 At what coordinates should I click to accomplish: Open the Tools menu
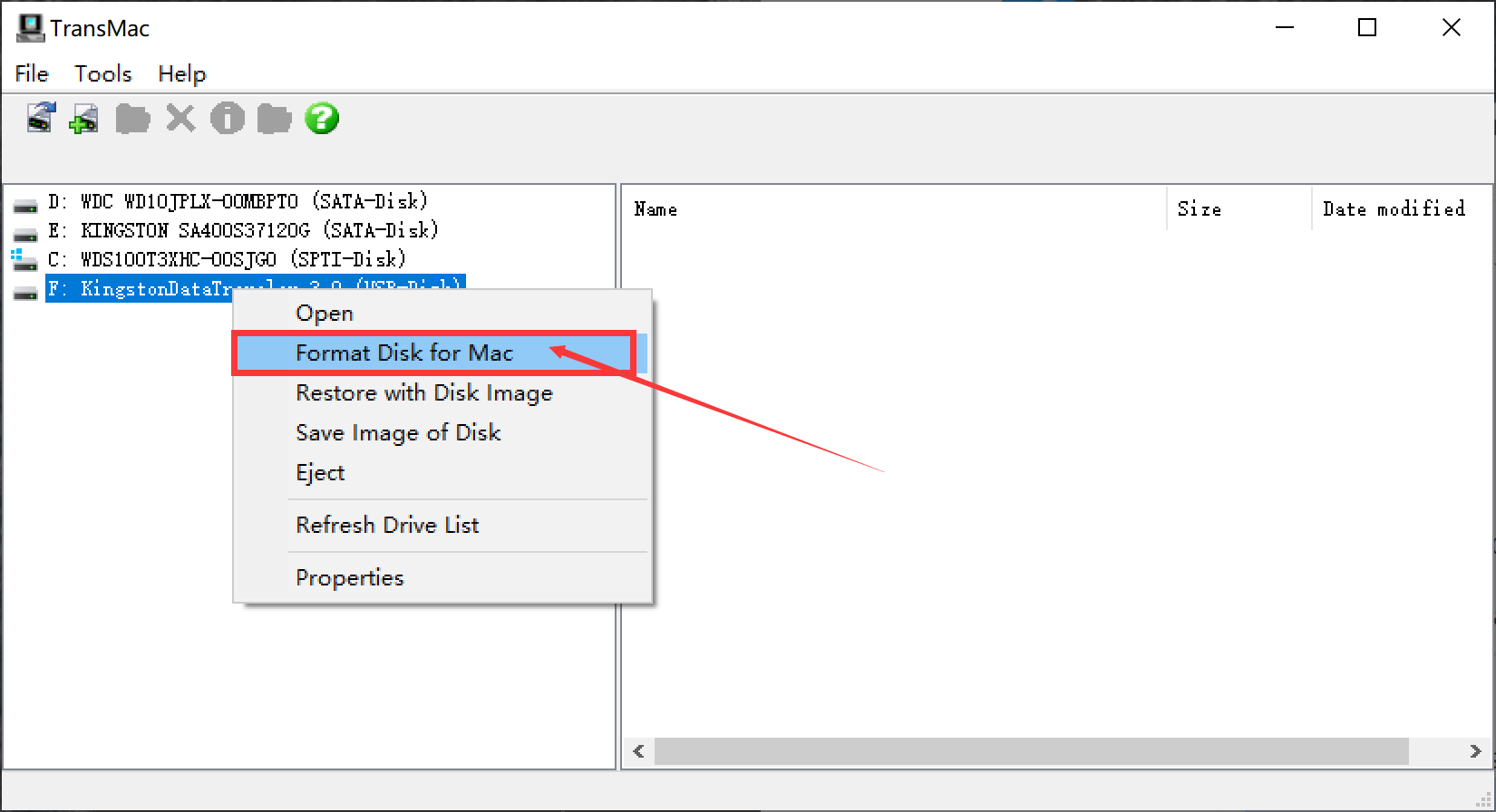(x=103, y=73)
